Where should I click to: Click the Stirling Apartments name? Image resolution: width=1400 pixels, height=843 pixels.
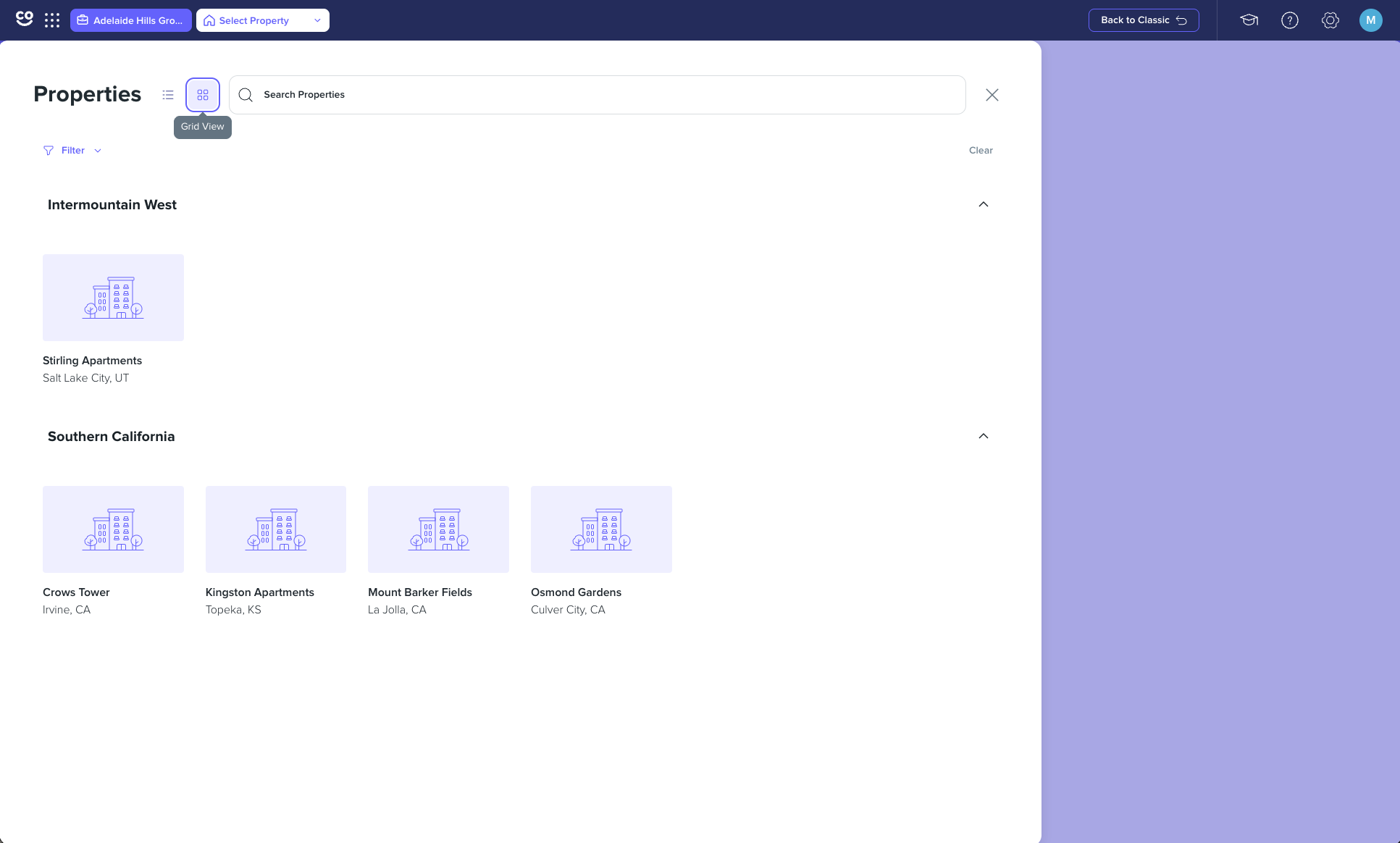tap(92, 361)
